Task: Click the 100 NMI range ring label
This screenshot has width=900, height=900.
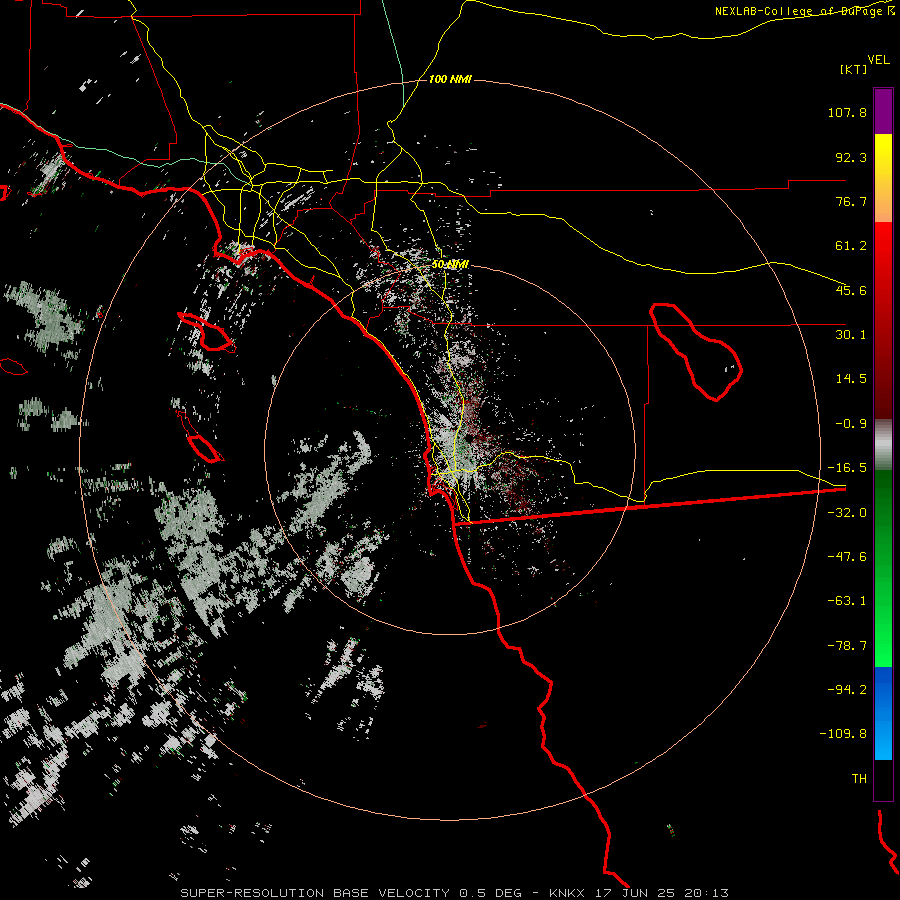Action: coord(450,79)
